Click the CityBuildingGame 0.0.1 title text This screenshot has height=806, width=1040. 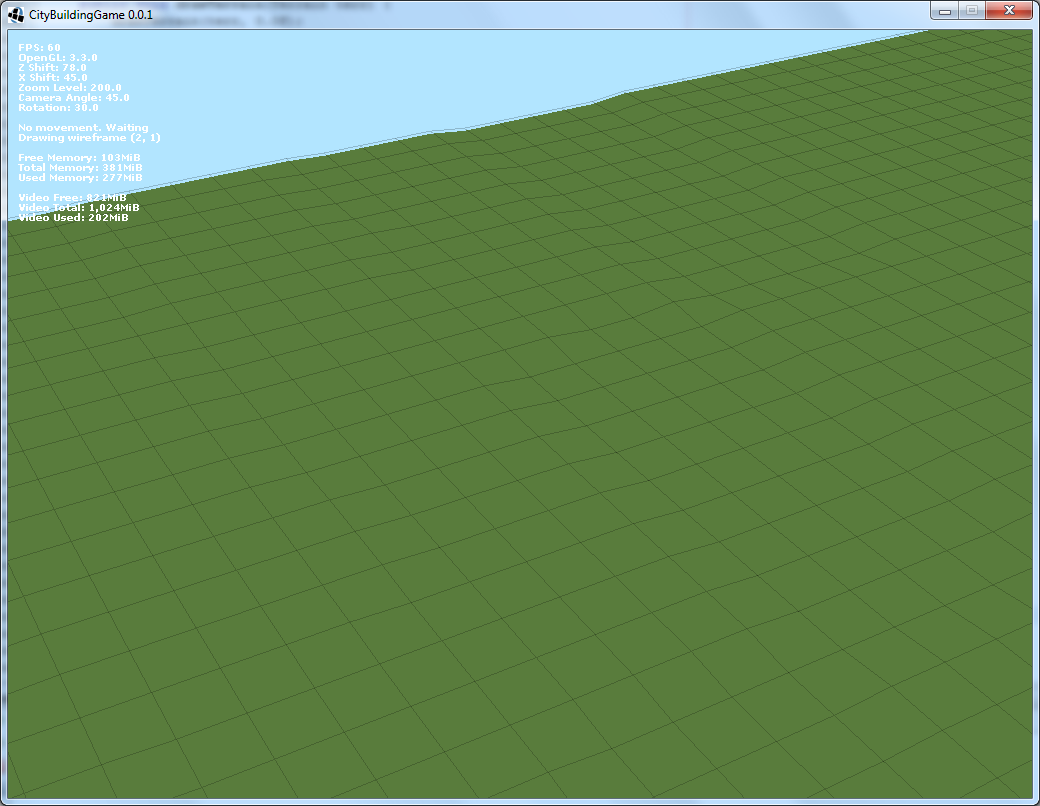[91, 12]
